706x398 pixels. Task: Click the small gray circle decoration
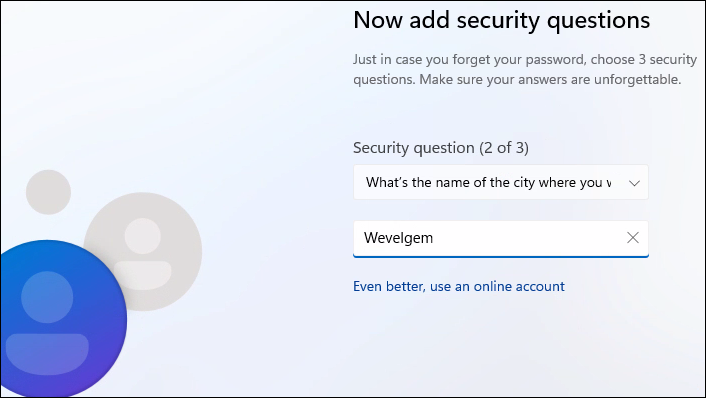coord(48,192)
